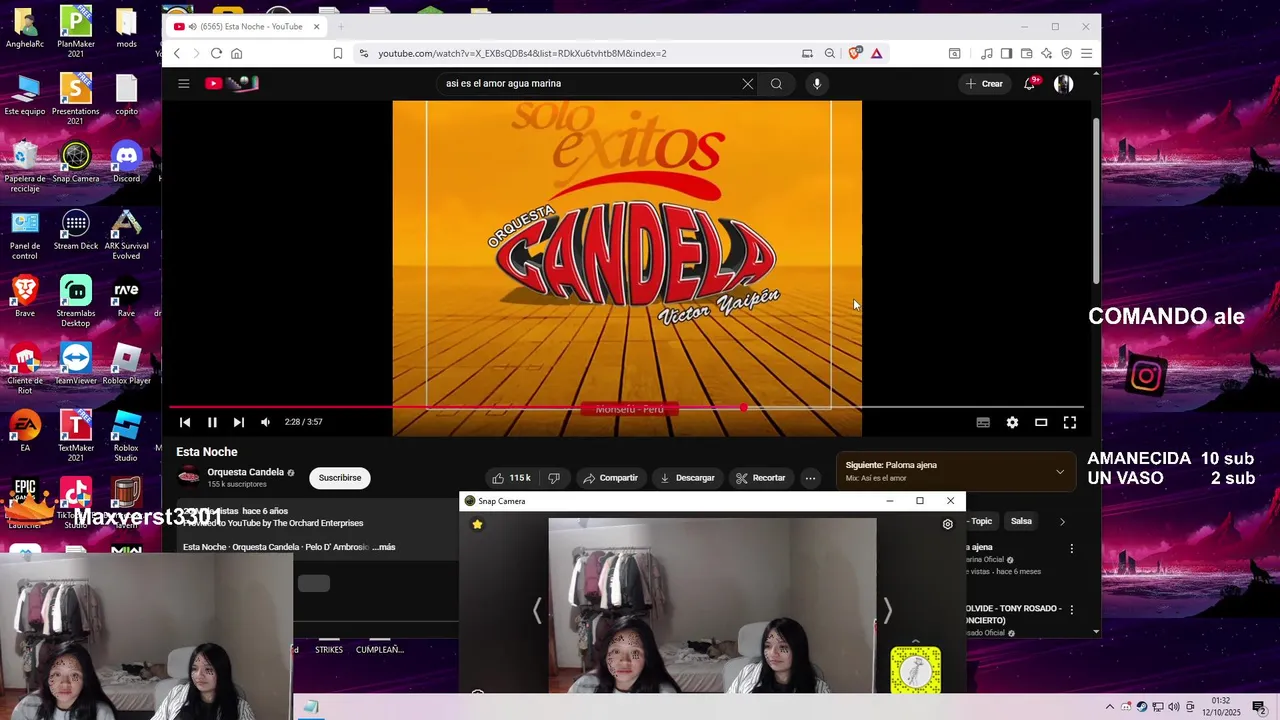
Task: Expand description with ...más
Action: coord(384,547)
